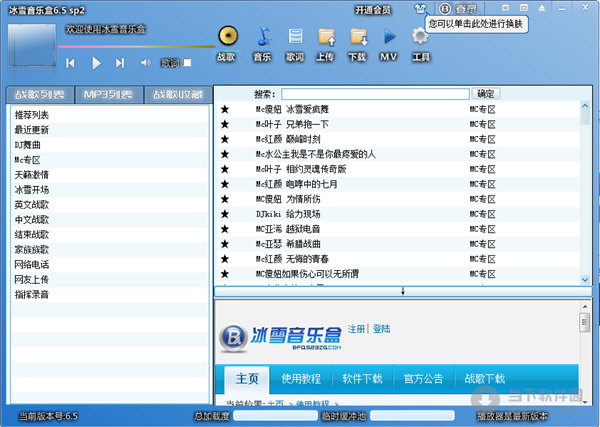Click star for MC傻妞 为情所伤

(225, 199)
